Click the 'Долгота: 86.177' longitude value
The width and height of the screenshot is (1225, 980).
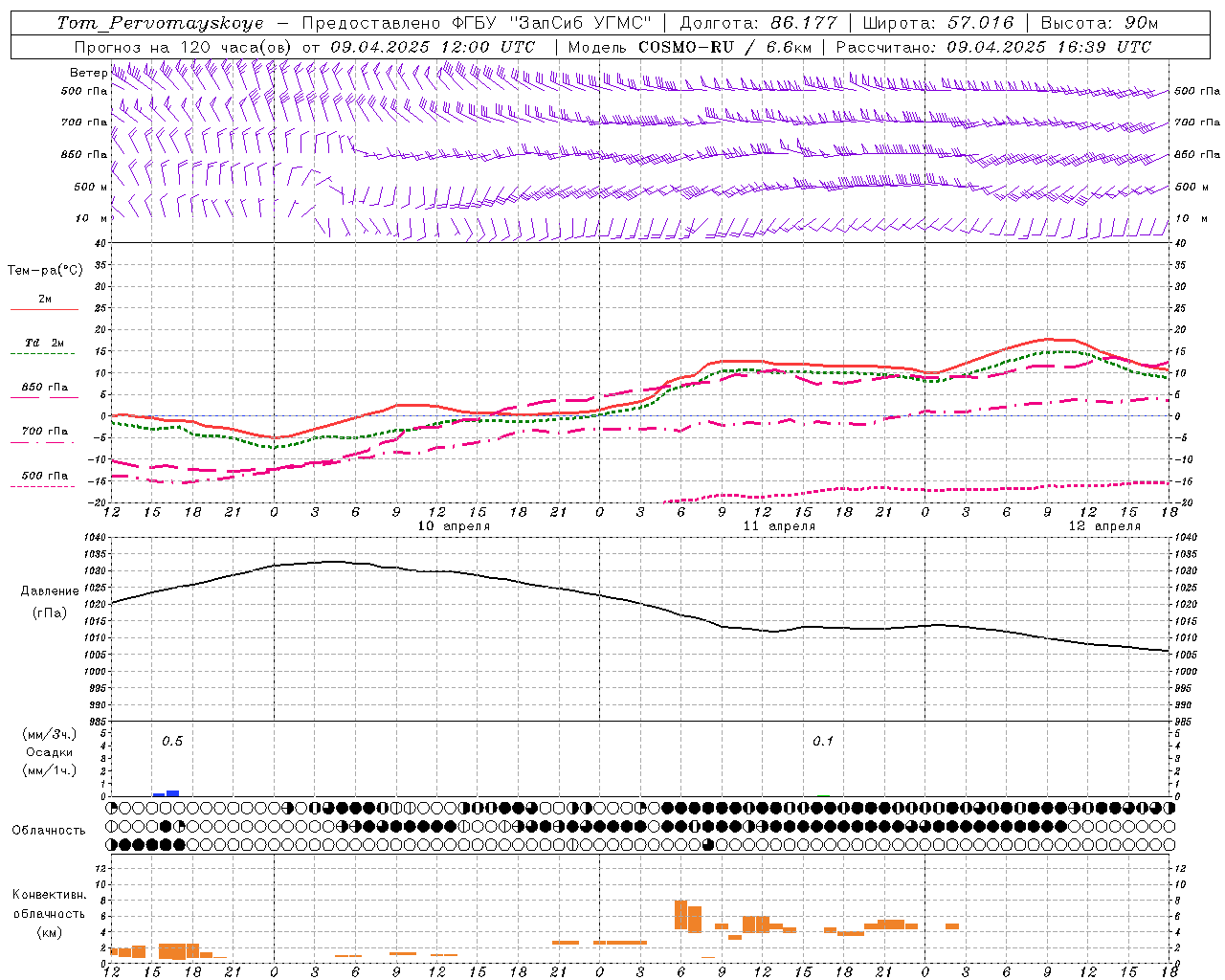tap(758, 23)
